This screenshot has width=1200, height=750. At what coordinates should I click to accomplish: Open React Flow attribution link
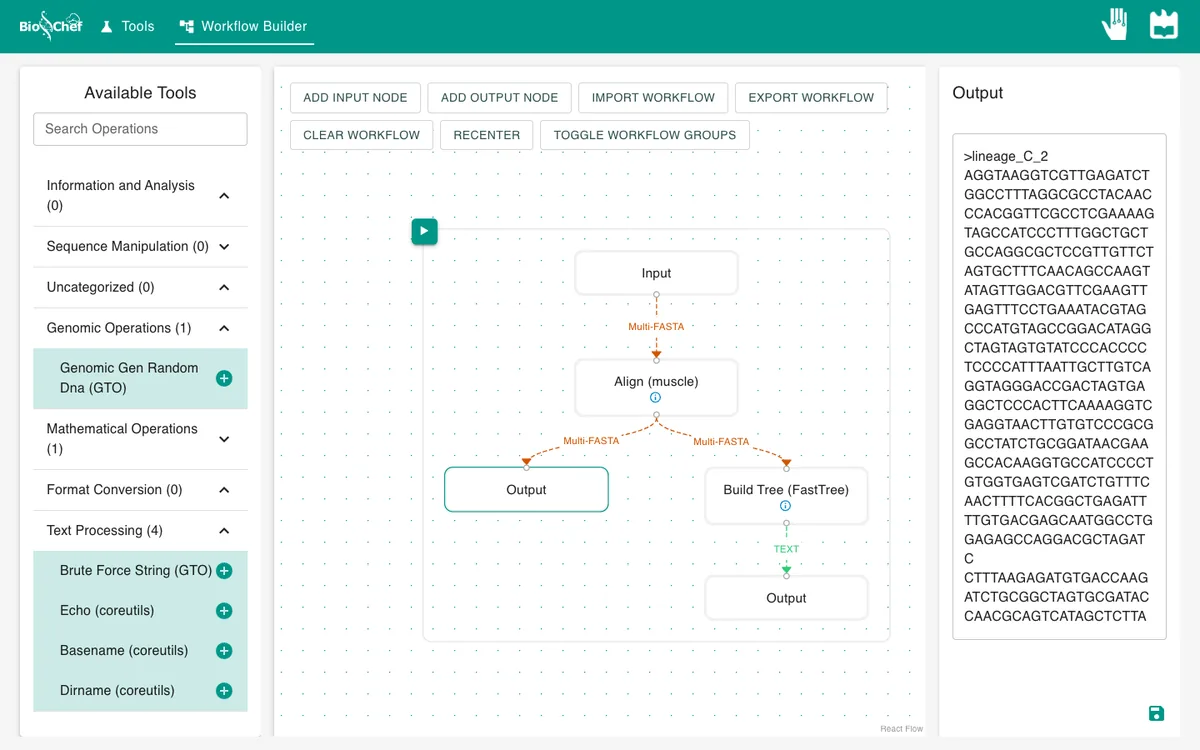pyautogui.click(x=901, y=729)
